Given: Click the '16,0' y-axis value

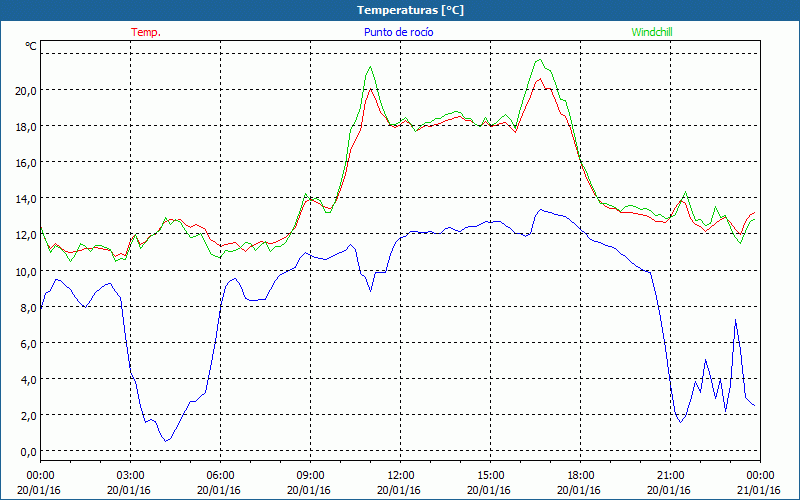Looking at the screenshot, I should 26,163.
